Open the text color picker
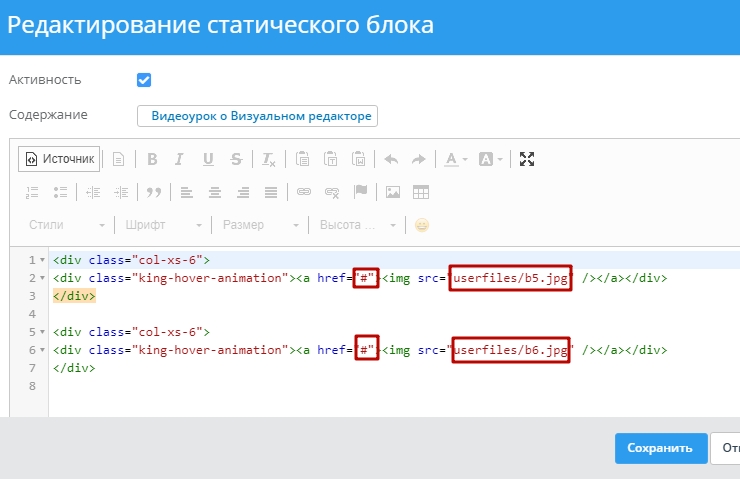Image resolution: width=740 pixels, height=479 pixels. click(x=455, y=159)
